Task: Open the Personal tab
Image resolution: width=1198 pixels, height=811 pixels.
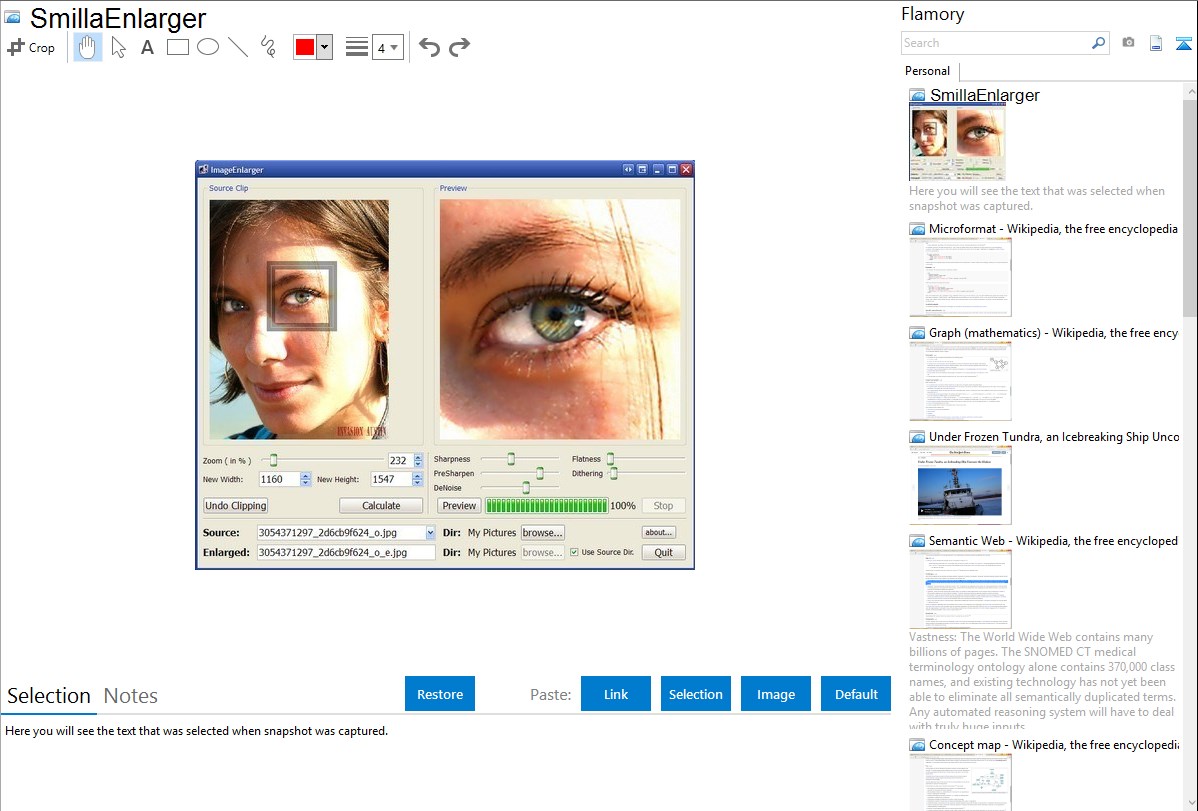Action: pos(927,71)
